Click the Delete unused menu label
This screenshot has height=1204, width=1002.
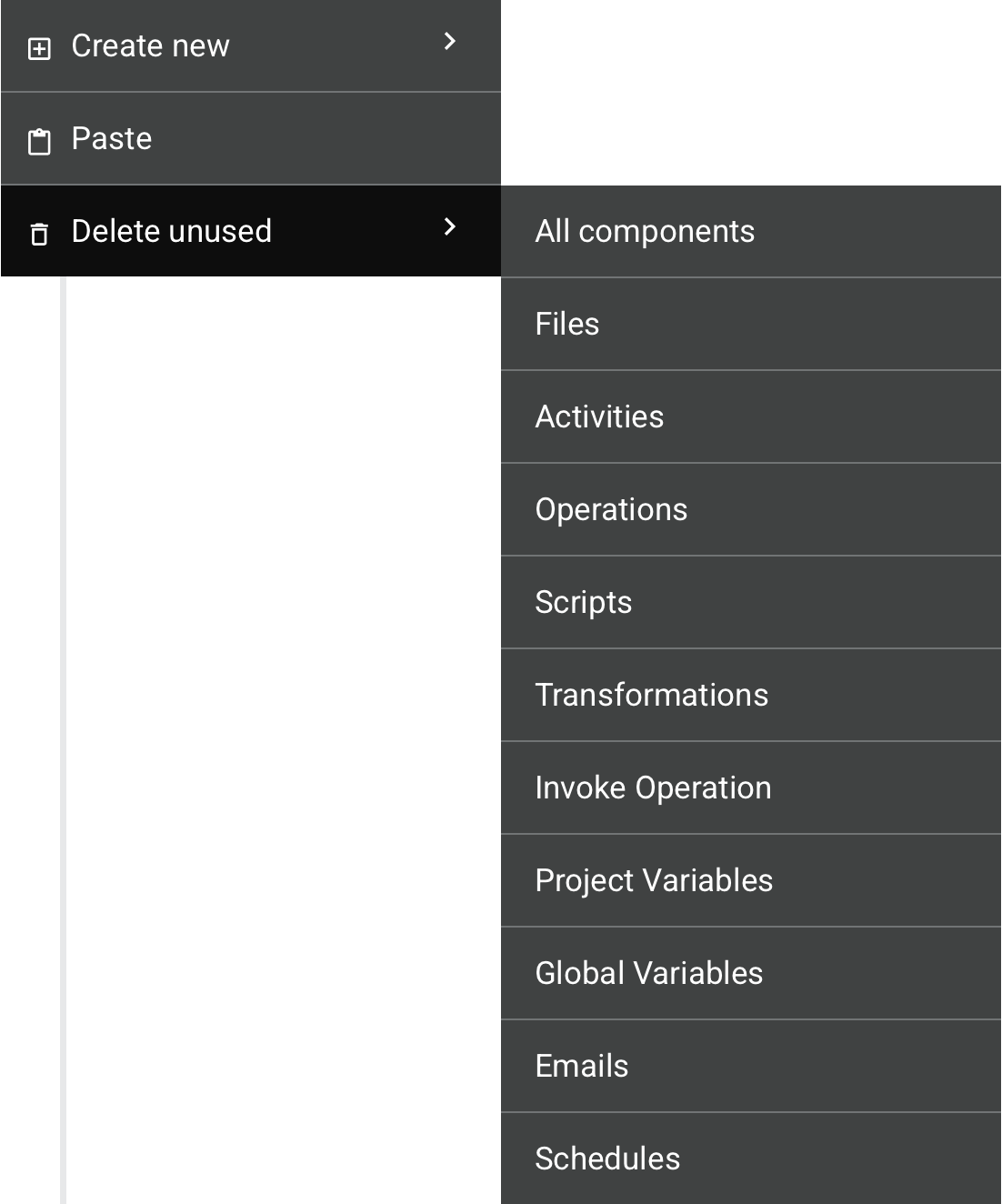click(x=172, y=232)
